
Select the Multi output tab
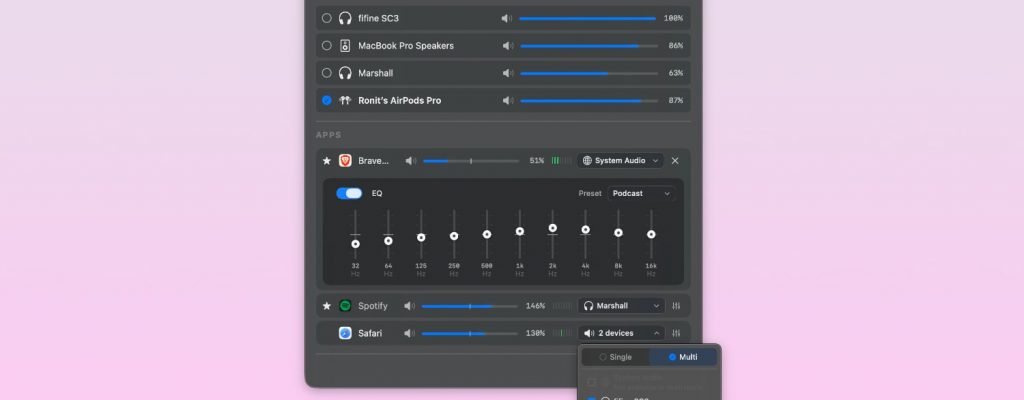pos(683,357)
